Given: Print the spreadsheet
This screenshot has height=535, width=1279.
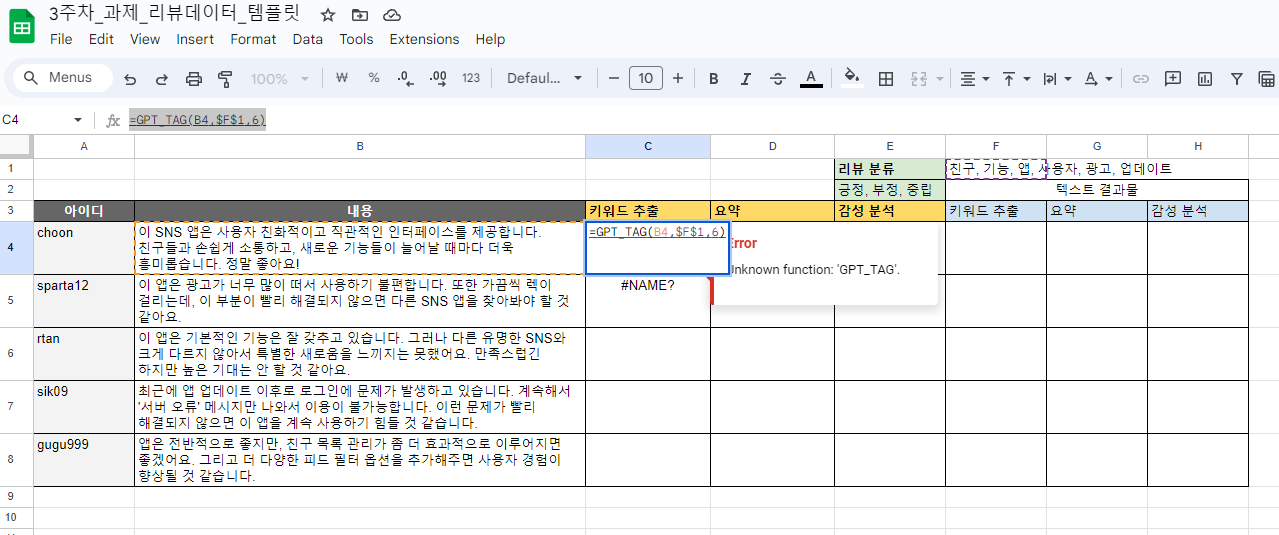Looking at the screenshot, I should tap(194, 78).
